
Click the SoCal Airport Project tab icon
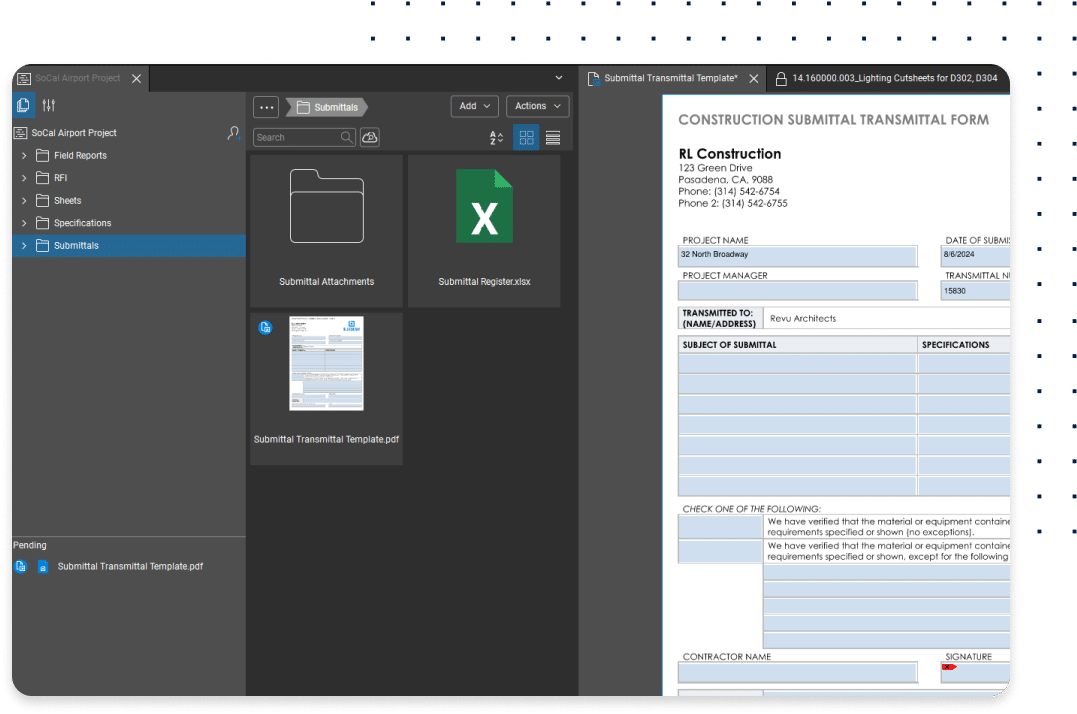tap(24, 78)
